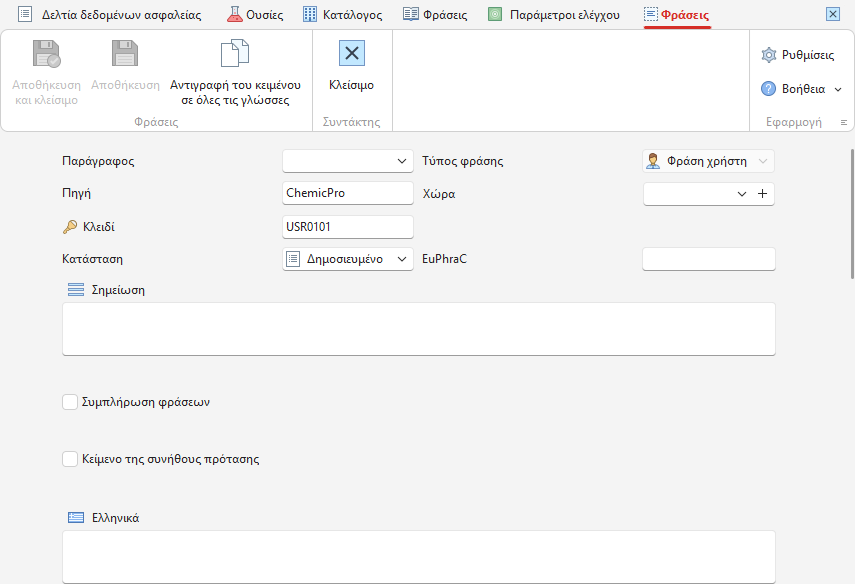This screenshot has width=855, height=584.
Task: Tick the Κείμενο της συνήθους πρότασης checkbox
Action: click(x=70, y=459)
